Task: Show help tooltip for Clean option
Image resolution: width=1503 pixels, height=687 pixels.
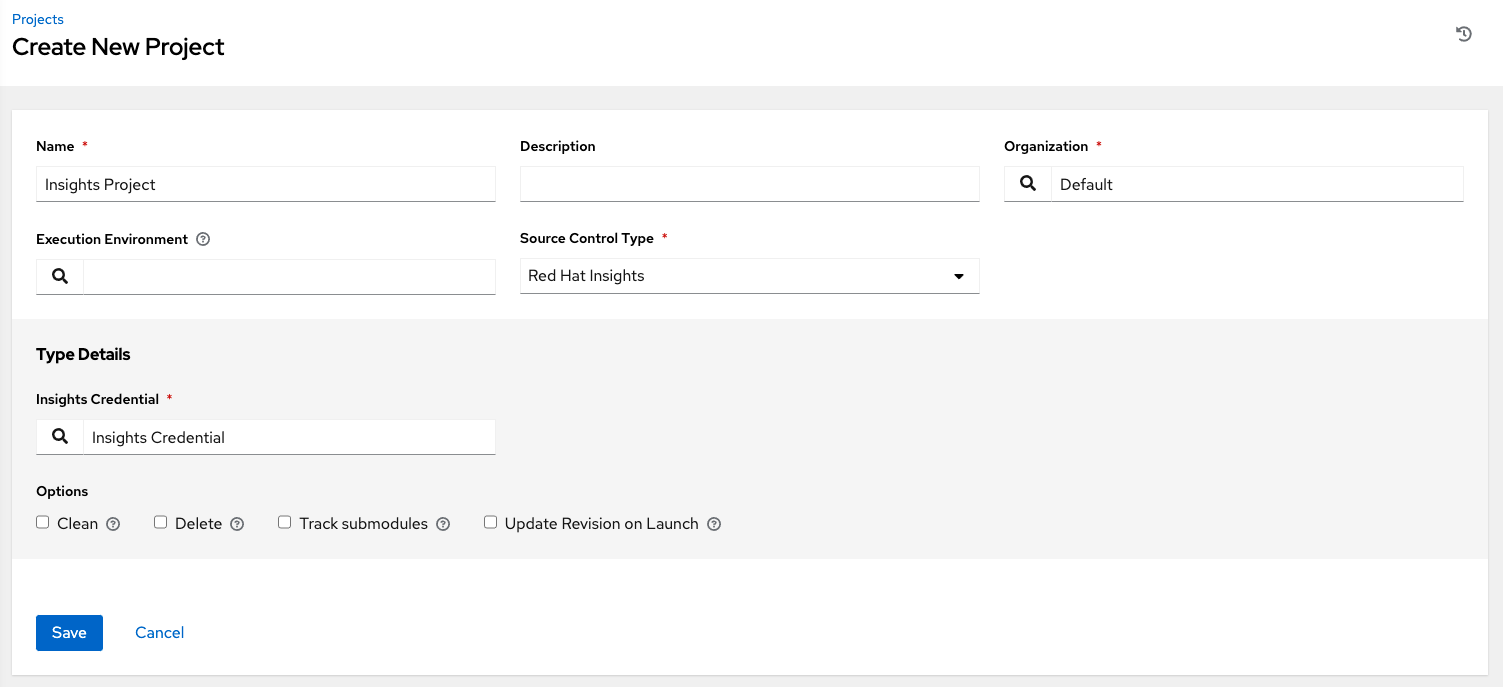Action: (x=112, y=523)
